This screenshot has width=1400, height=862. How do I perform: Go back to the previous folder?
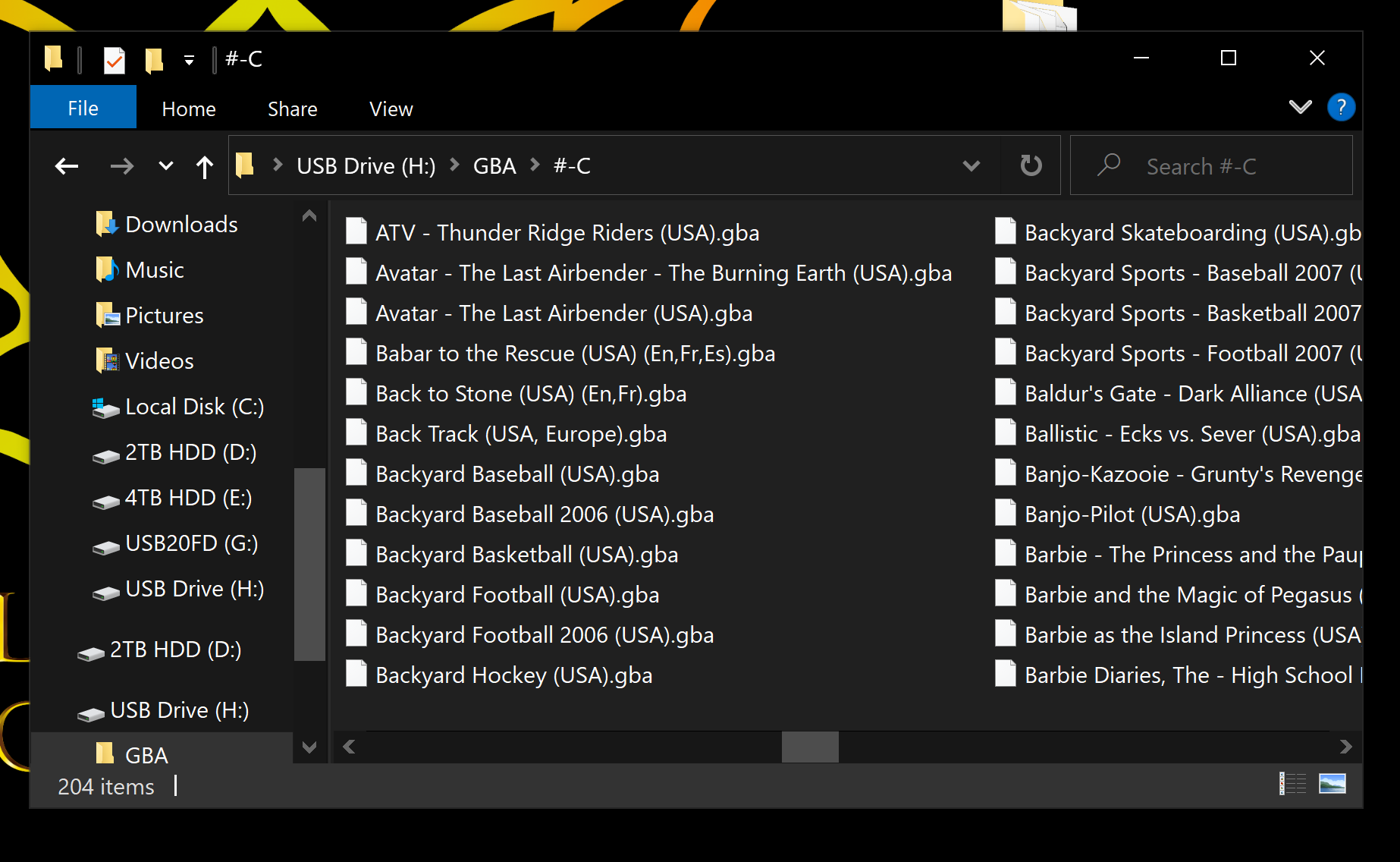pyautogui.click(x=67, y=165)
